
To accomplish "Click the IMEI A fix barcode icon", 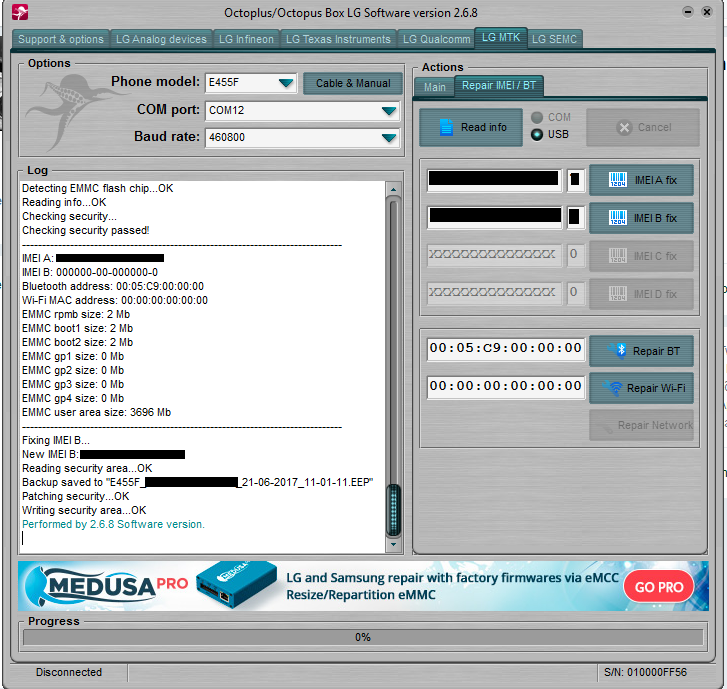I will [x=618, y=180].
